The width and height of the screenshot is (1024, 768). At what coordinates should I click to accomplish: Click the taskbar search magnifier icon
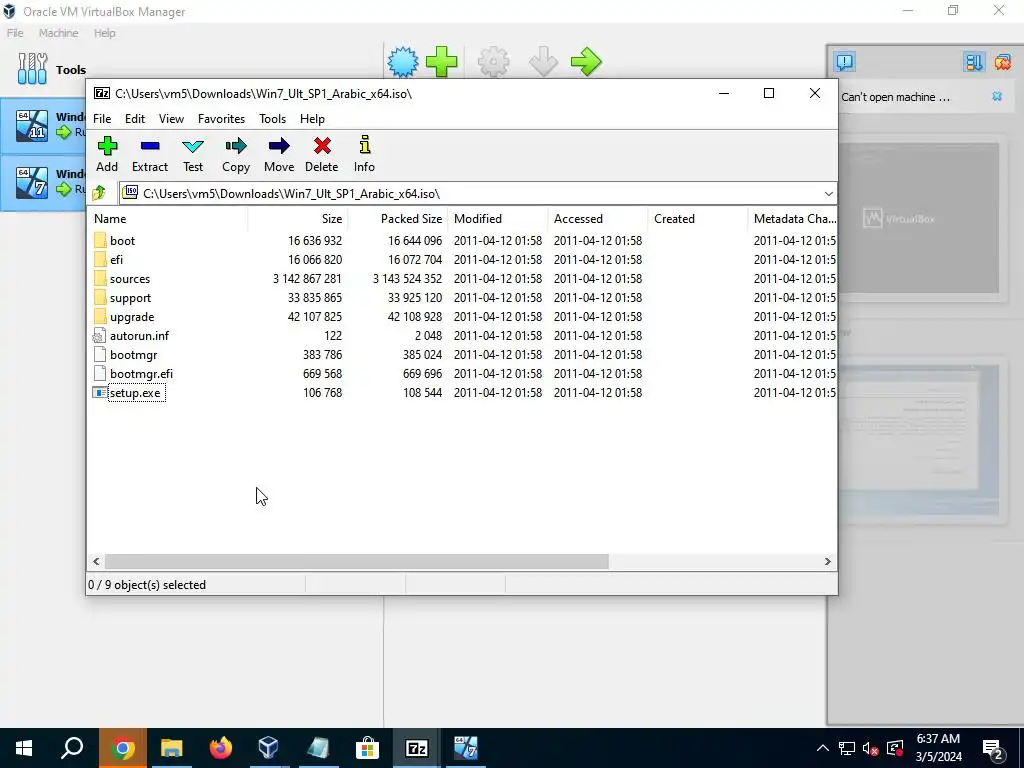coord(72,748)
